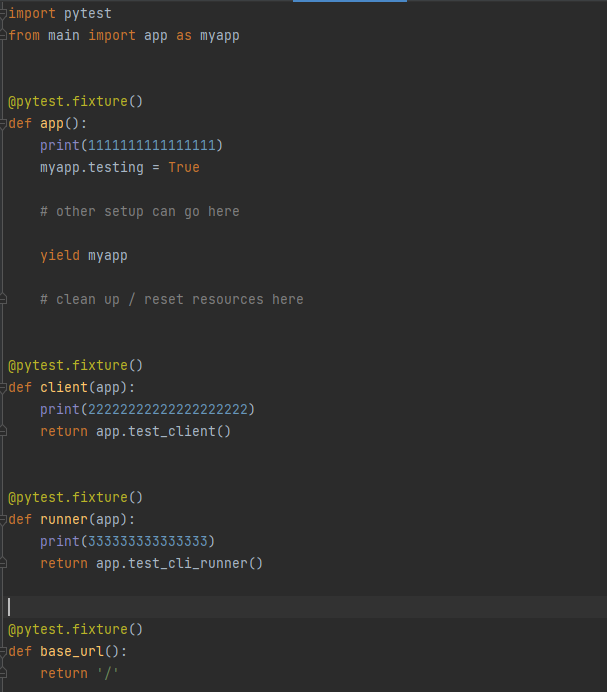607x692 pixels.
Task: Collapse the fold marker beside "import pytest"
Action: point(3,14)
